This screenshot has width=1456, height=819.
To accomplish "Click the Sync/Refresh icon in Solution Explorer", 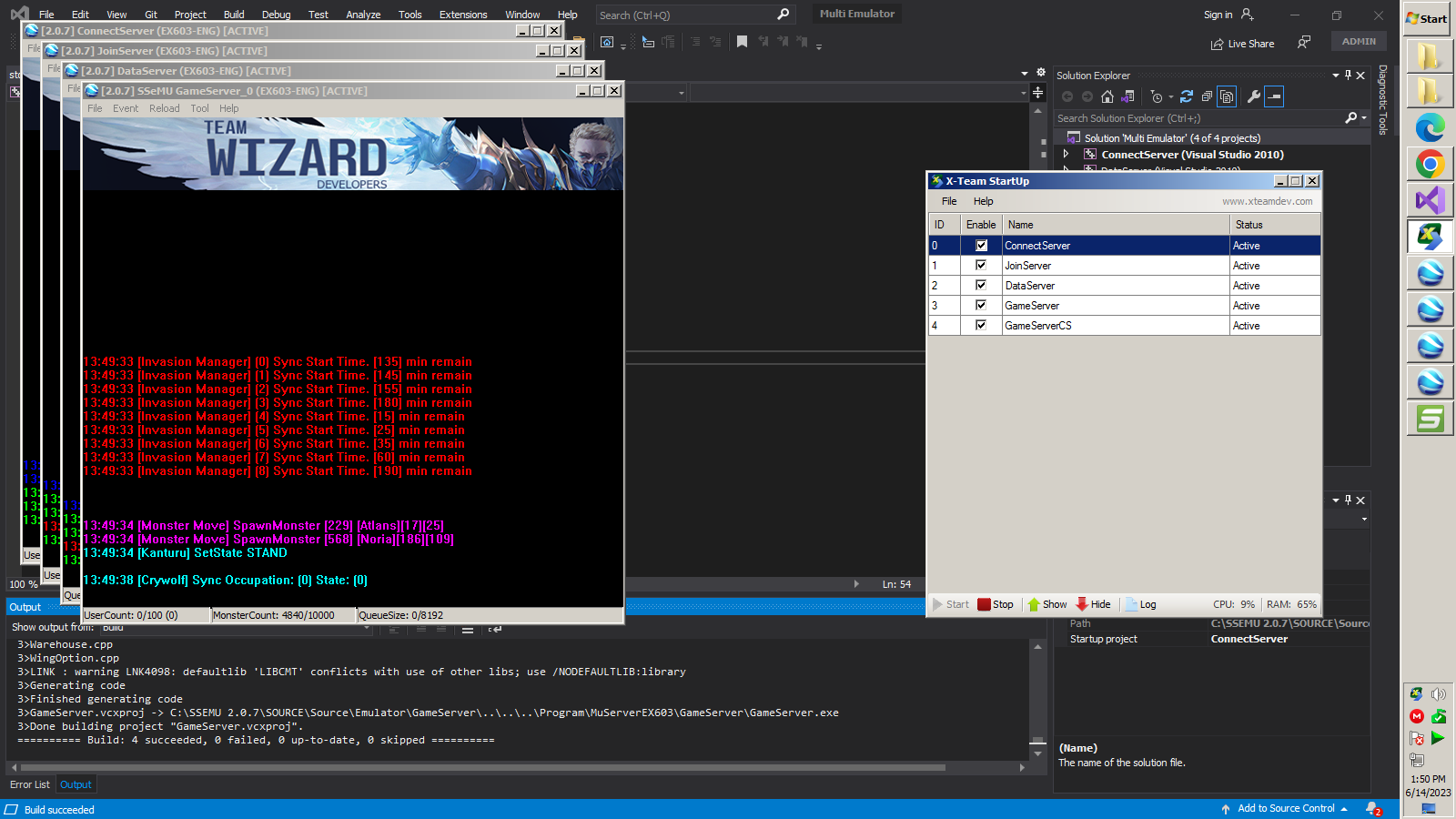I will [x=1187, y=96].
